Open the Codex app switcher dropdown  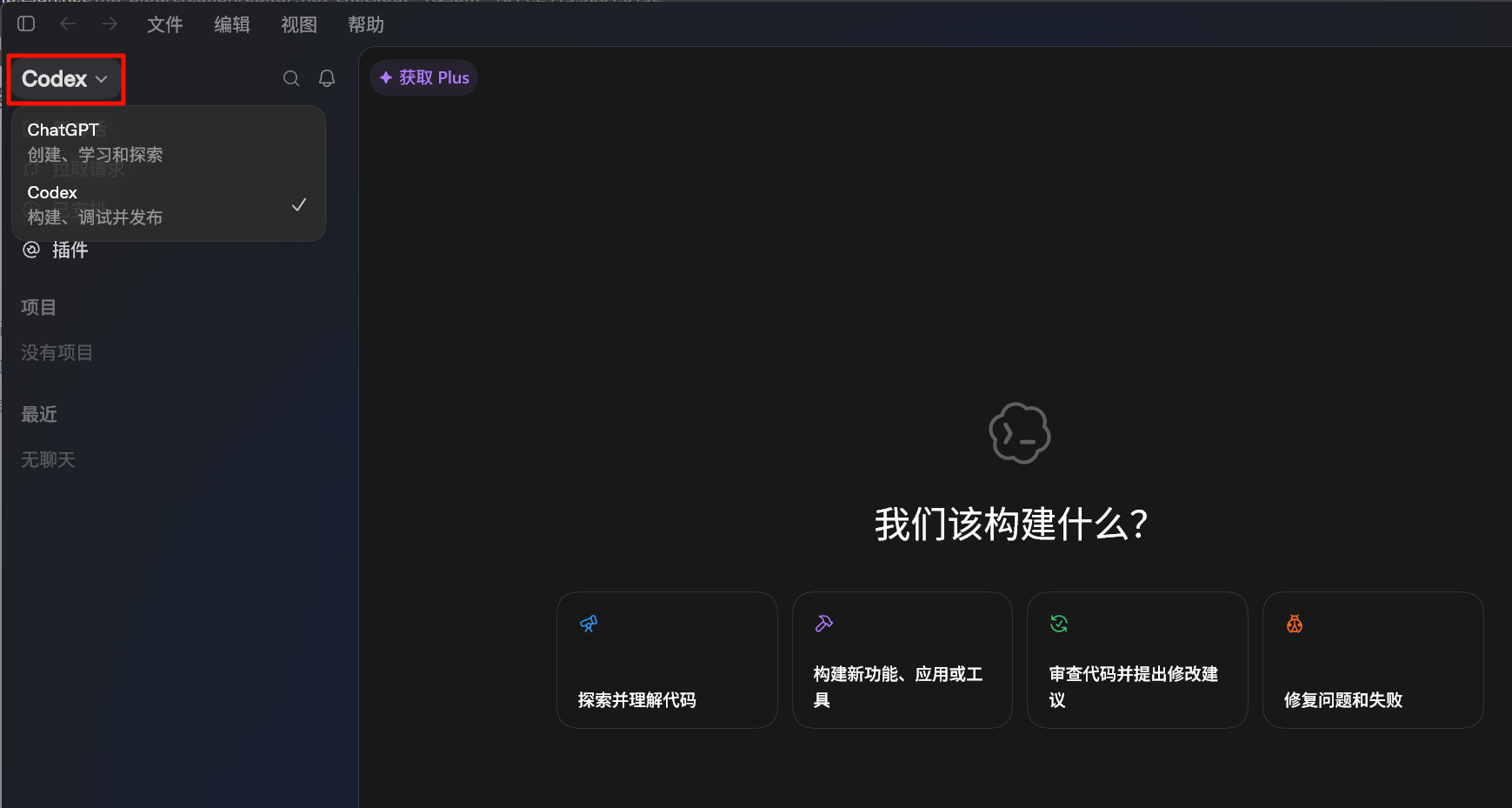65,79
